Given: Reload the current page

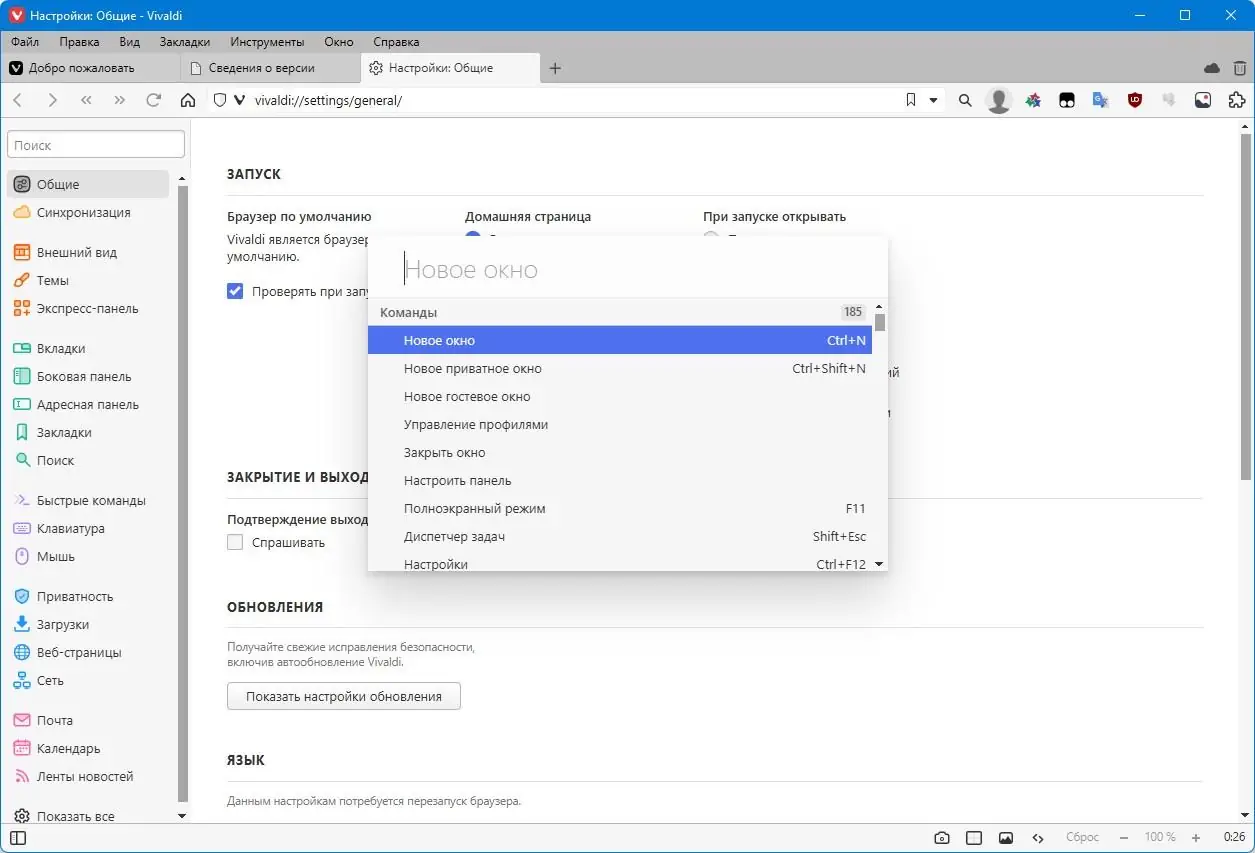Looking at the screenshot, I should (x=153, y=100).
